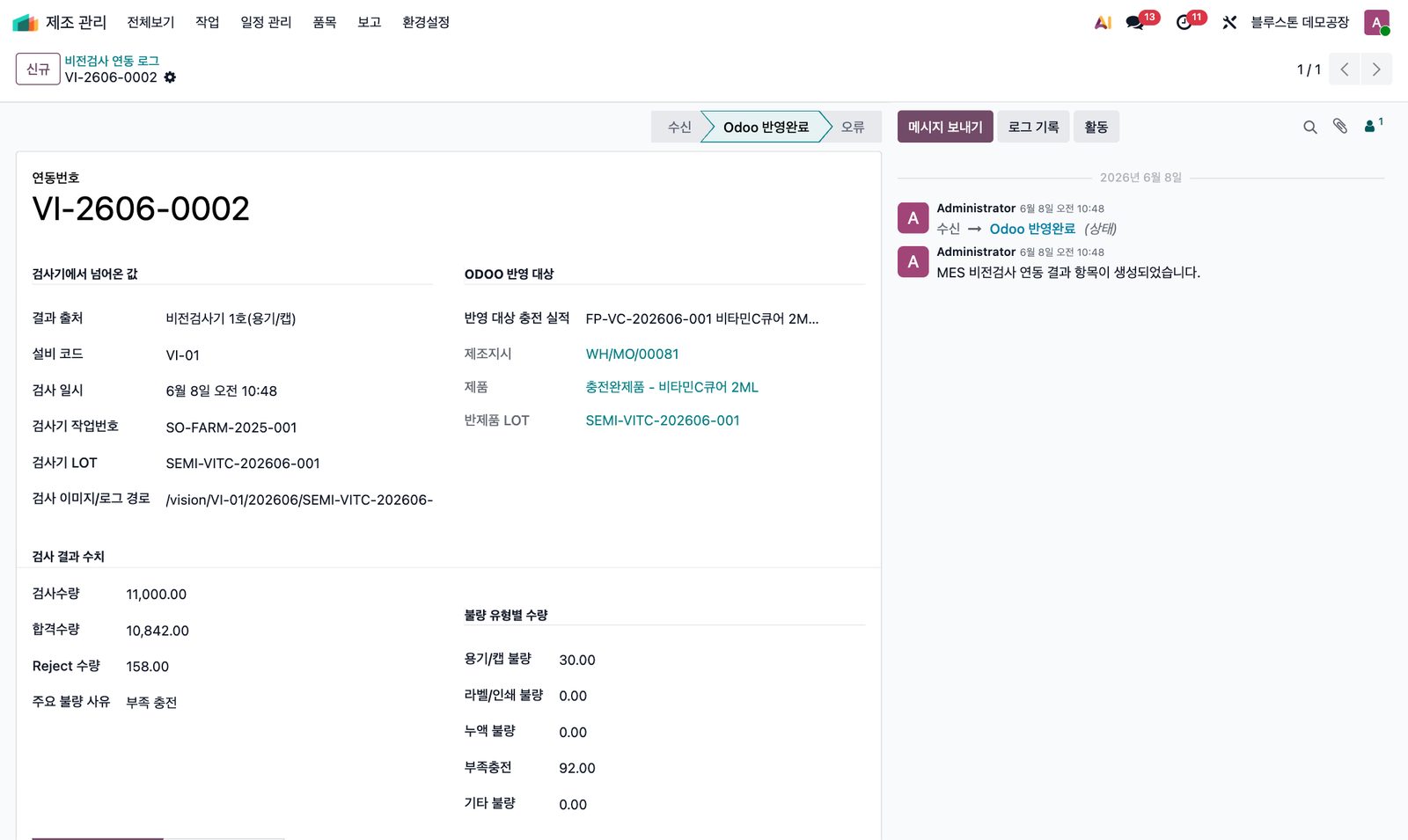The width and height of the screenshot is (1408, 840).
Task: Set status to 수신
Action: coord(678,127)
